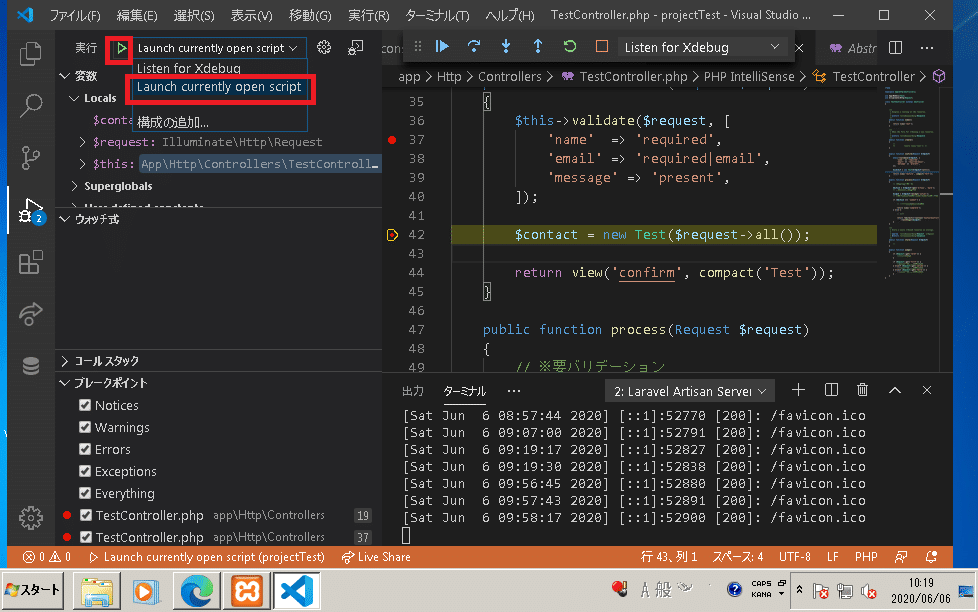
Task: Stop the debug session
Action: point(601,47)
